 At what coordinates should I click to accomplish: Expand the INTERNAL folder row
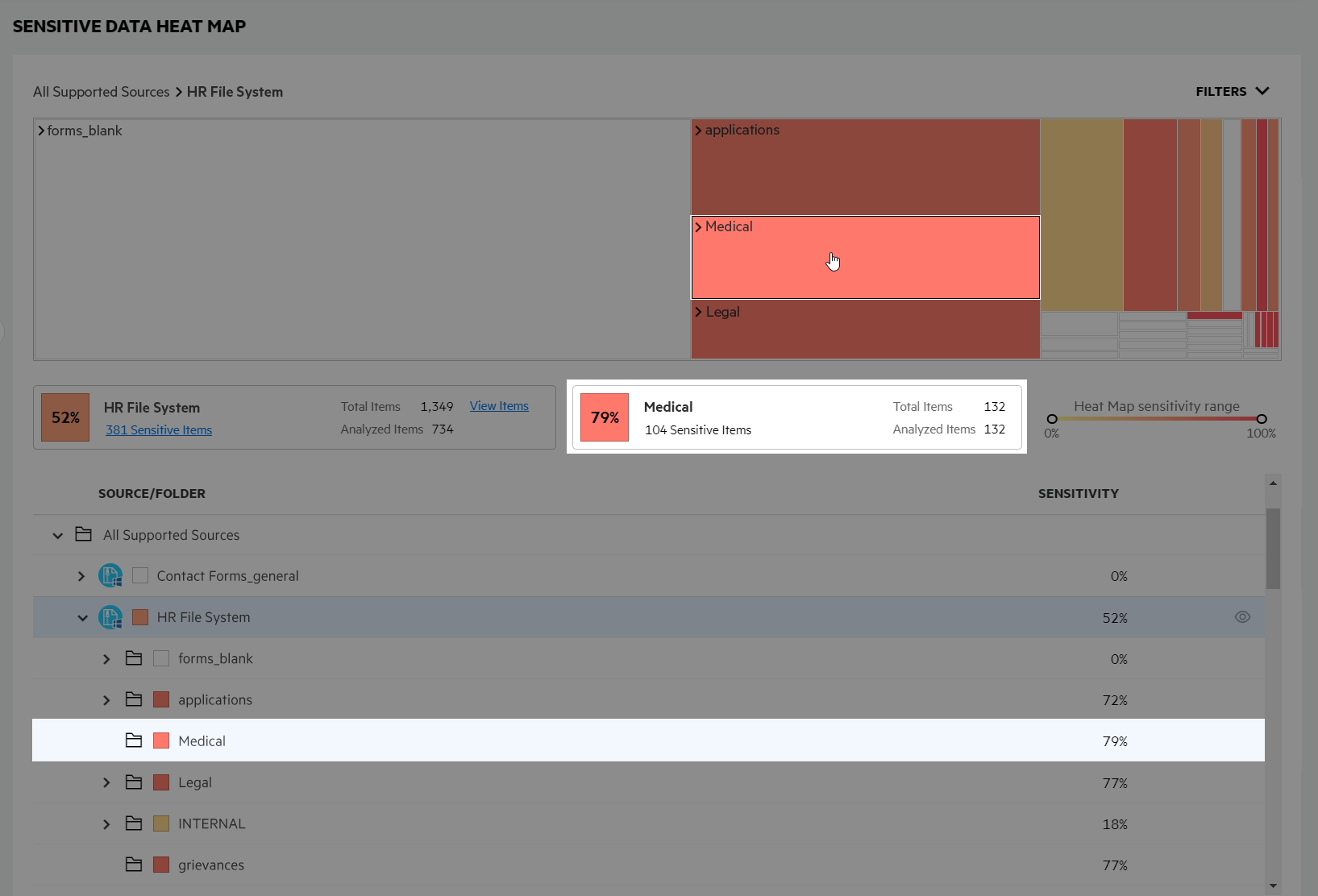point(106,824)
